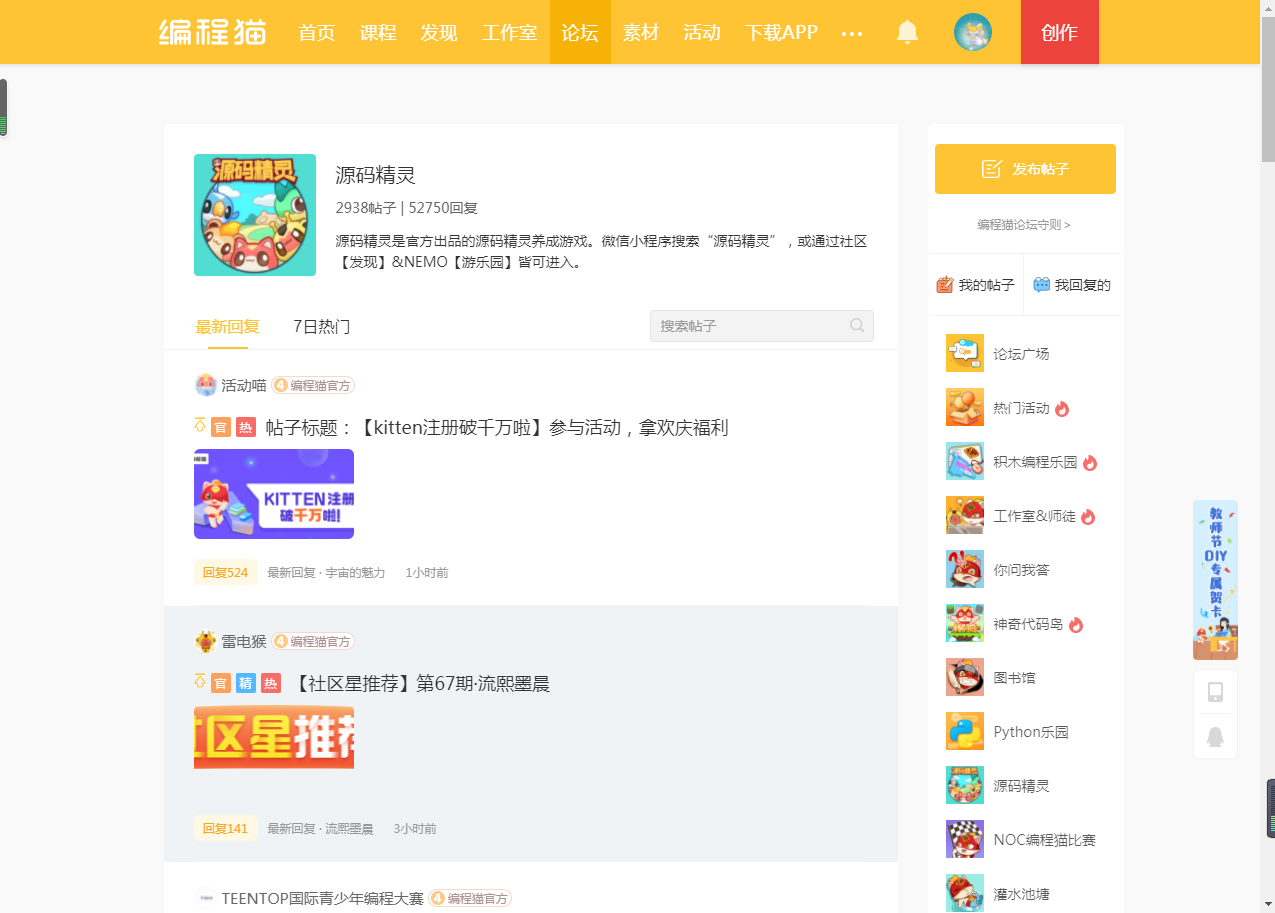The width and height of the screenshot is (1275, 913).
Task: Open 我的帖子
Action: [x=975, y=285]
